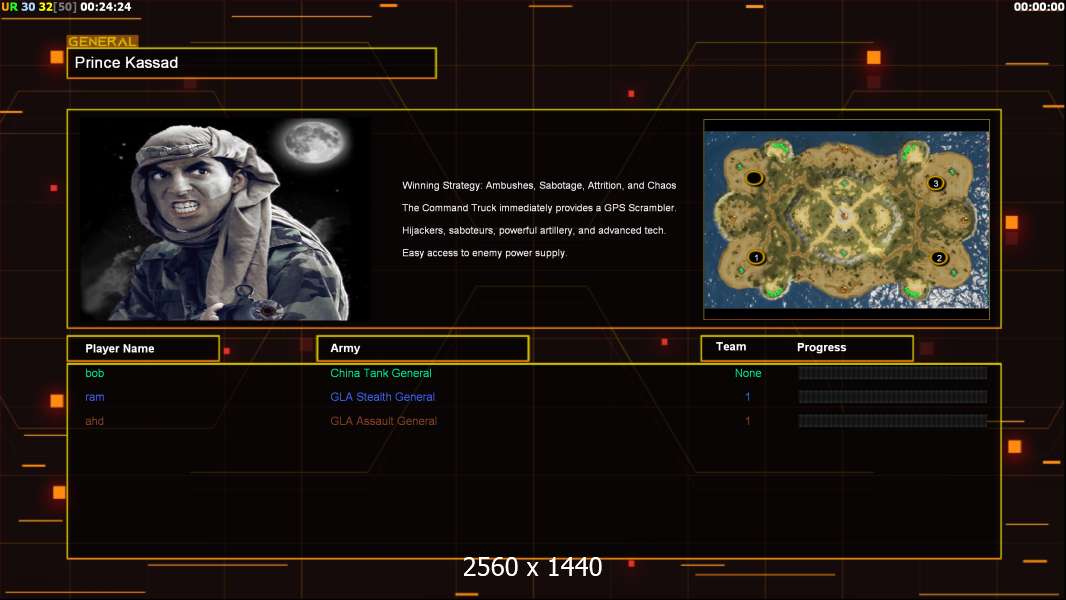Screen dimensions: 1066x600
Task: Select start position 1 on the map
Action: click(x=756, y=258)
